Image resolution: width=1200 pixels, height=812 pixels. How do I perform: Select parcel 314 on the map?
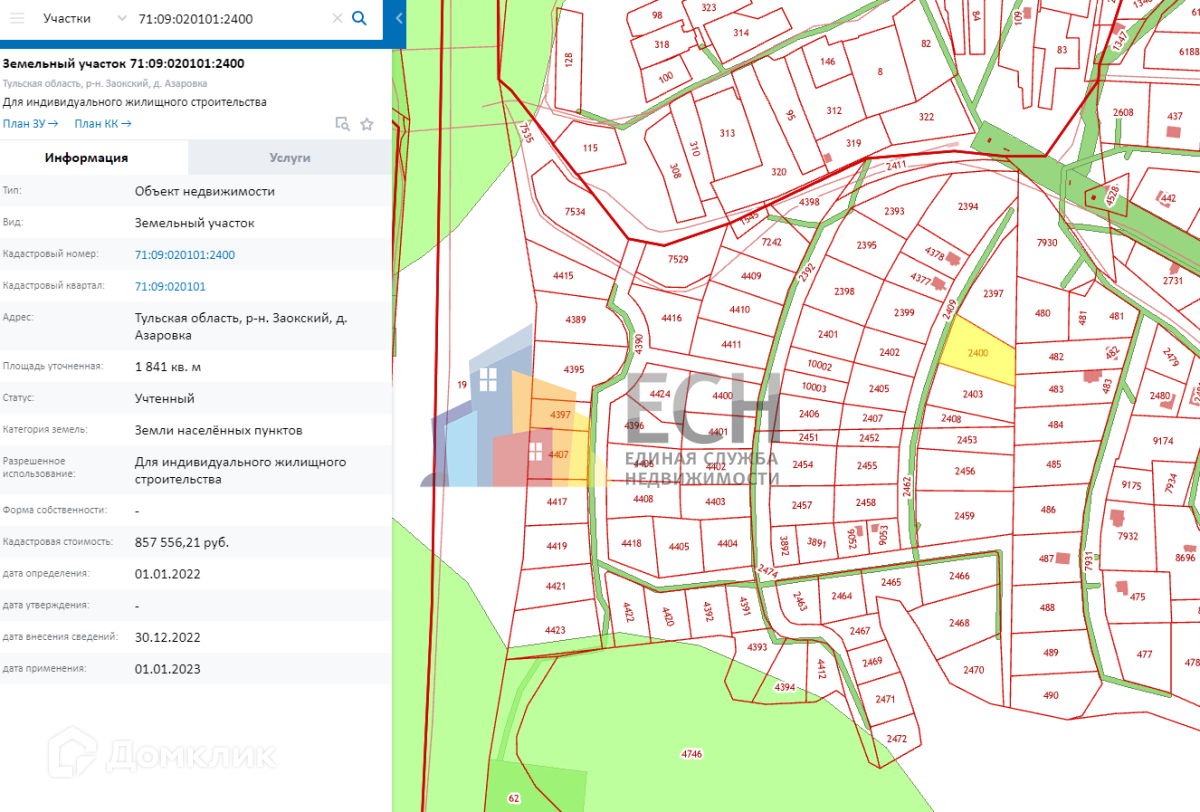click(740, 32)
